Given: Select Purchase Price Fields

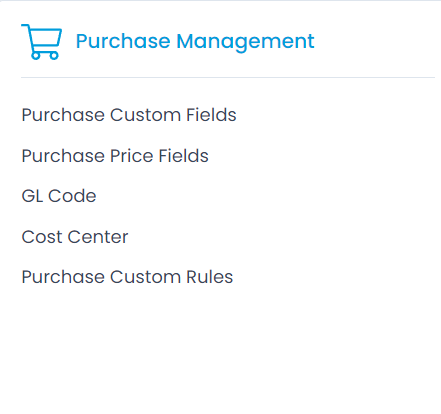Looking at the screenshot, I should click(115, 156).
